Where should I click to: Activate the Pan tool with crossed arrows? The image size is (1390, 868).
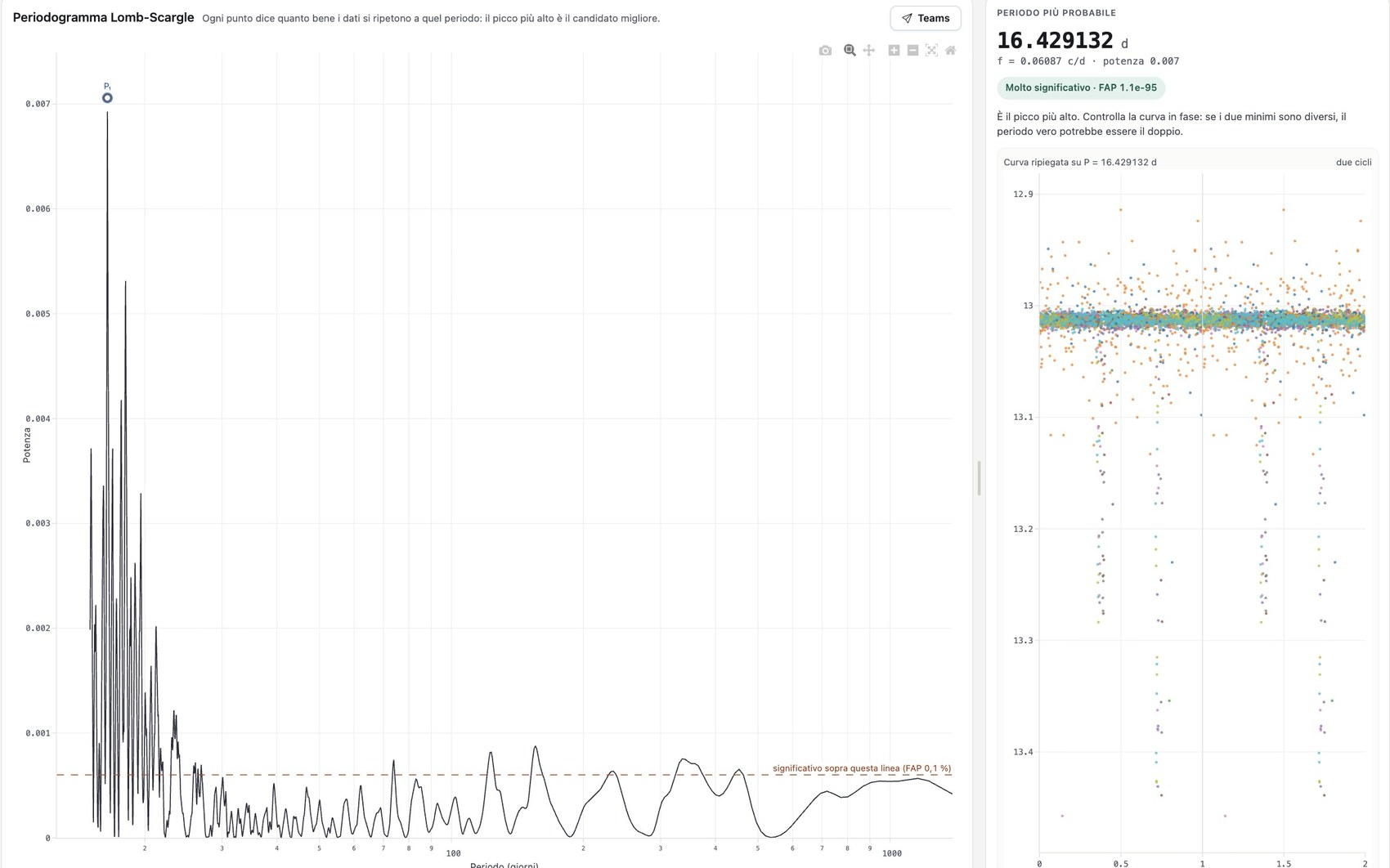point(869,51)
